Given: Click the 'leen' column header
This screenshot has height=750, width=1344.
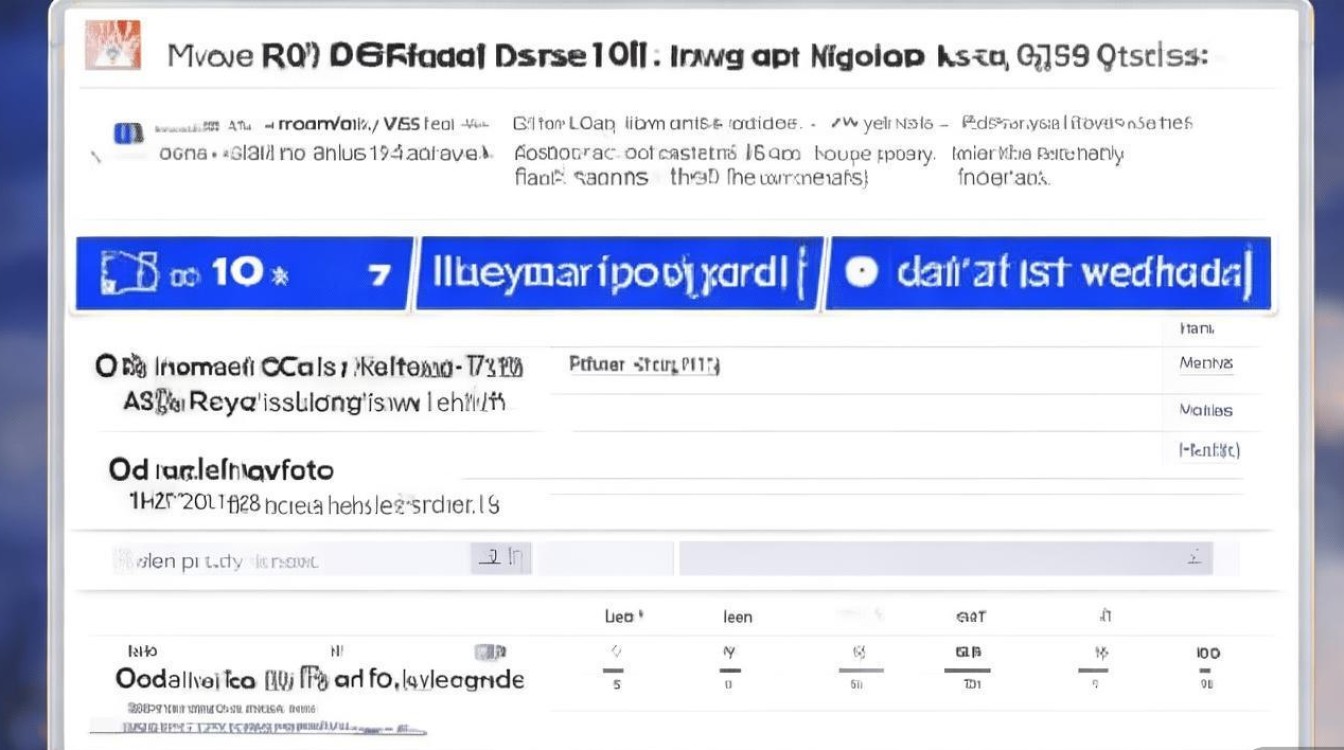Looking at the screenshot, I should click(x=737, y=617).
